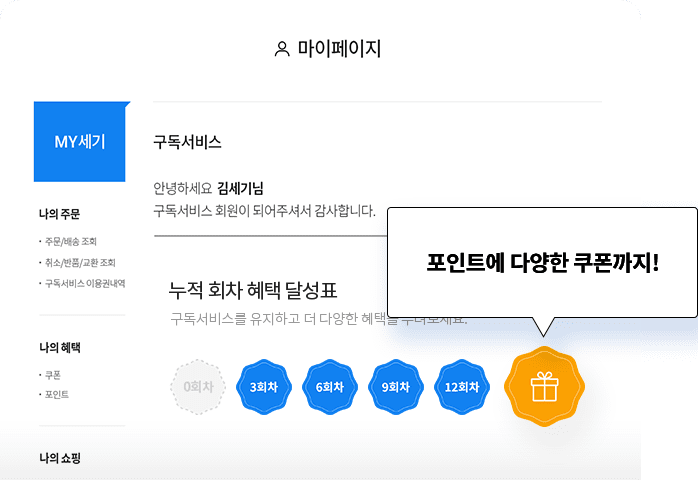Click the 누적 회차 혜택 달성표 heading
Screen dimensions: 698x480
pyautogui.click(x=253, y=291)
